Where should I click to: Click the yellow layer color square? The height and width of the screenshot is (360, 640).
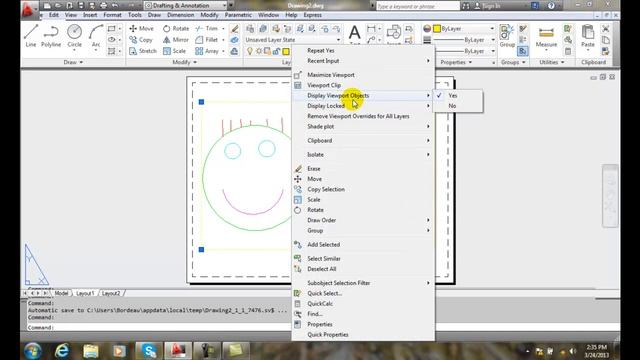pos(286,51)
